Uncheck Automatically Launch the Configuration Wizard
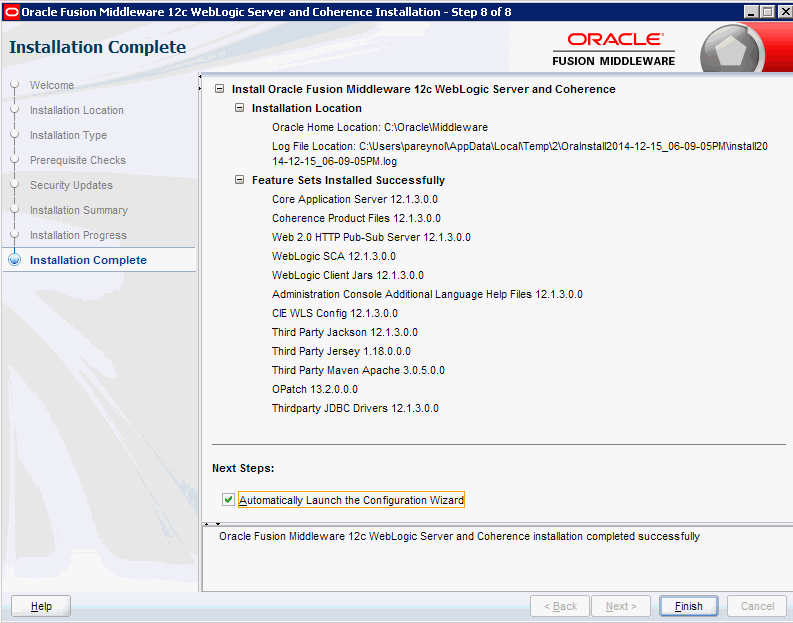Screen dimensions: 793x623 pyautogui.click(x=228, y=500)
